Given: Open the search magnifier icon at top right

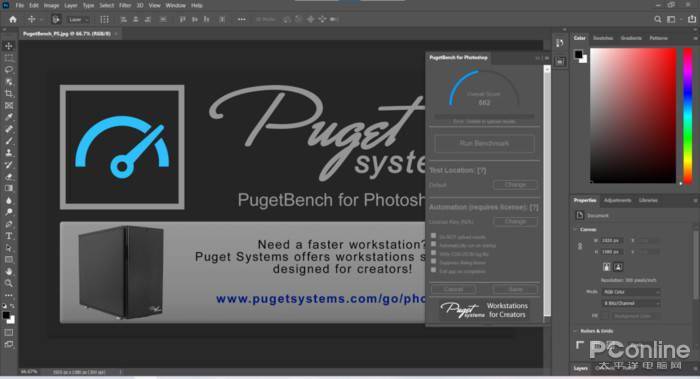Looking at the screenshot, I should [x=658, y=19].
